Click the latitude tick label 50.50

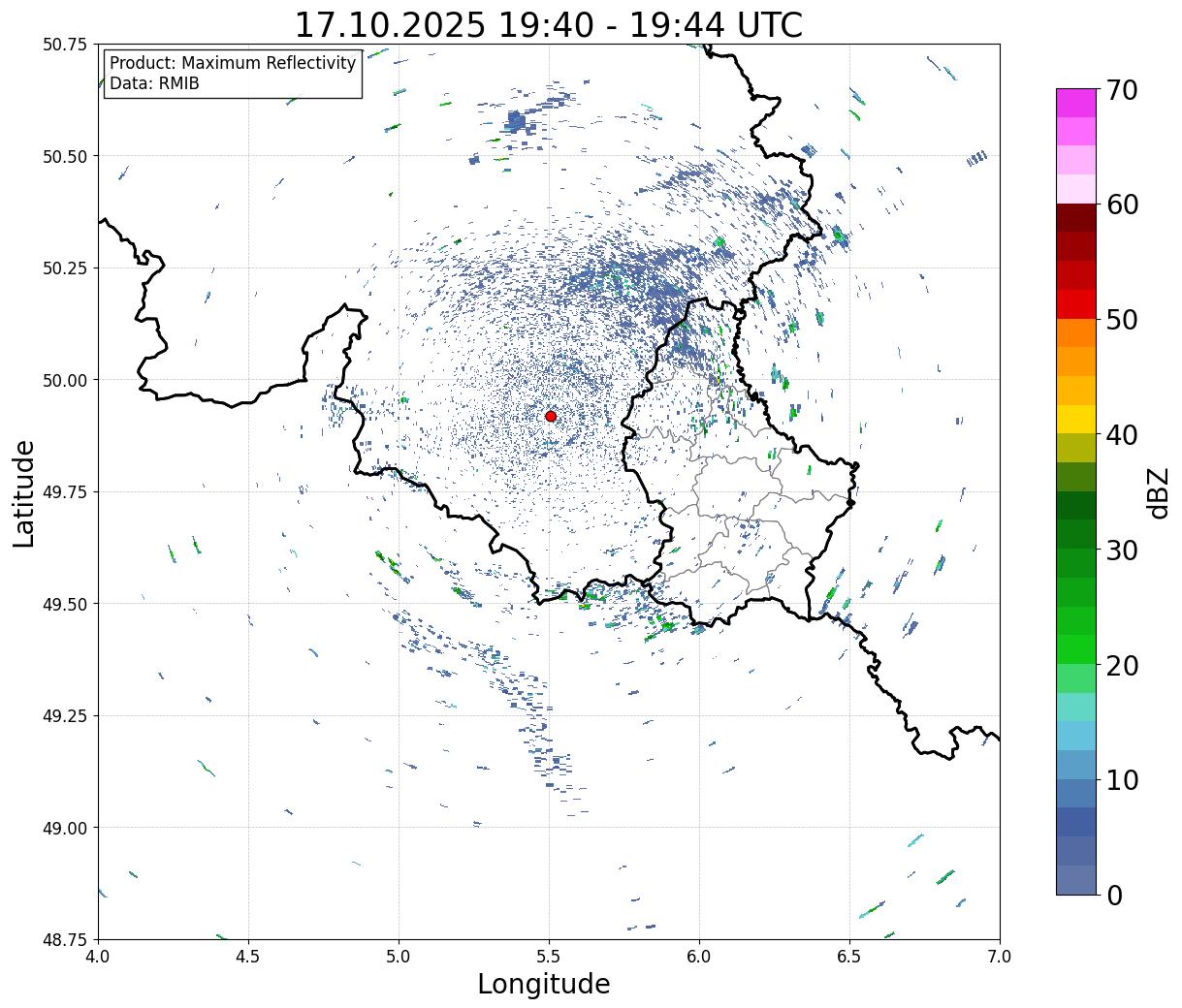(x=65, y=156)
